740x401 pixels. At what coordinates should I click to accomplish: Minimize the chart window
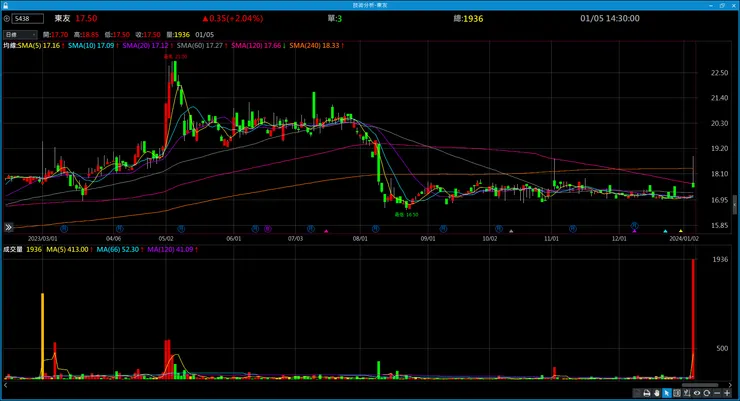[x=711, y=5]
